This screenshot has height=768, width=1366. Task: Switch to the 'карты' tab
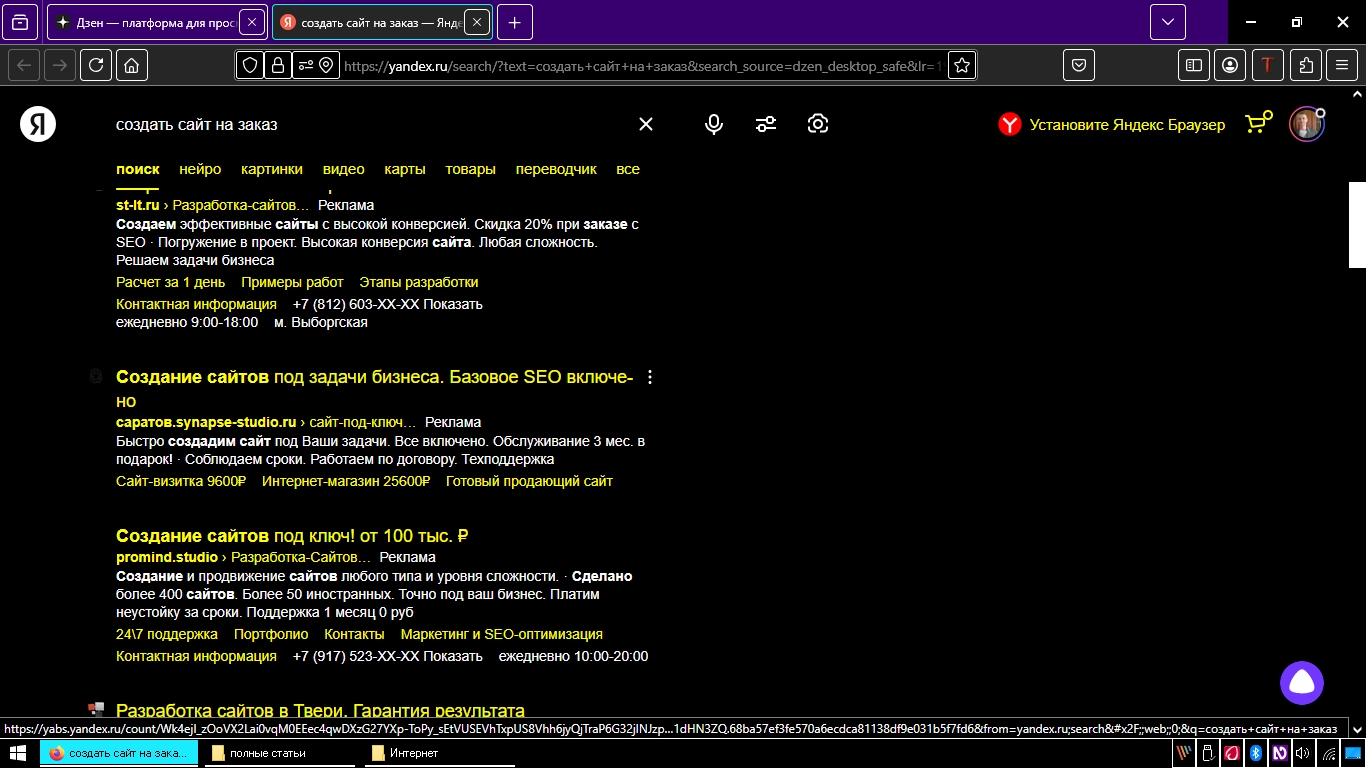pyautogui.click(x=405, y=169)
